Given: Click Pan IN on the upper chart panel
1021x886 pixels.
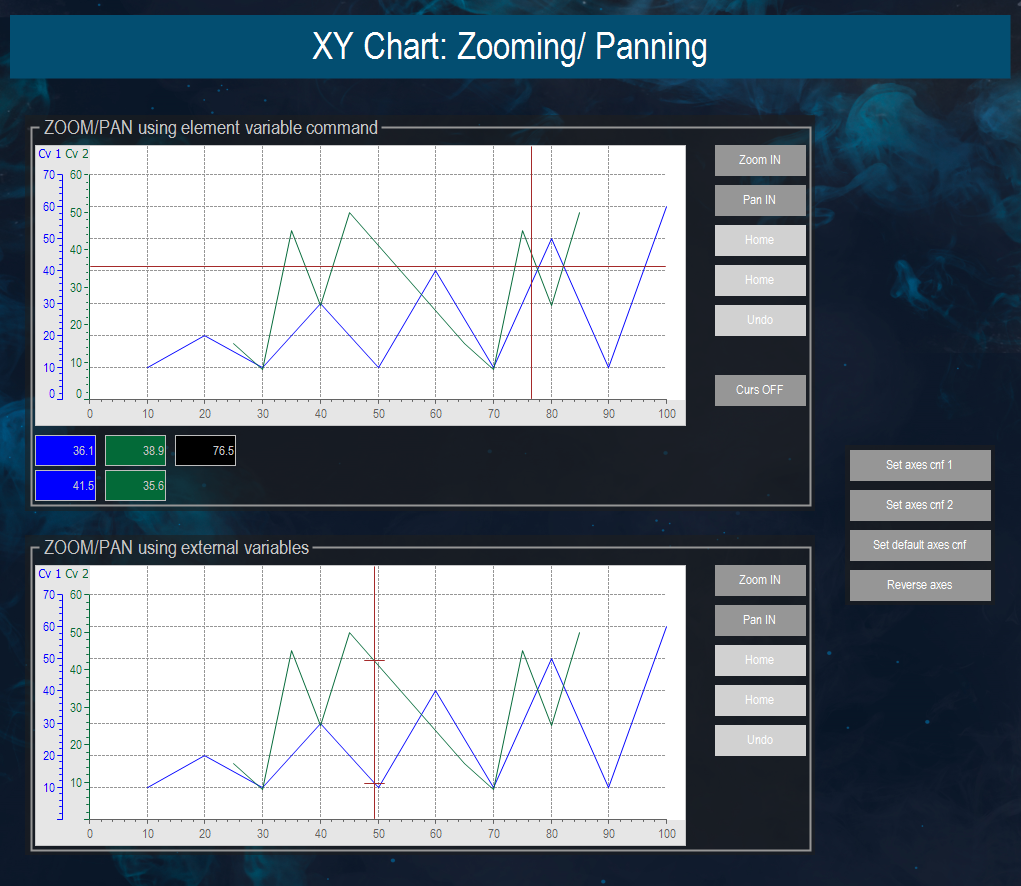Looking at the screenshot, I should pyautogui.click(x=759, y=200).
